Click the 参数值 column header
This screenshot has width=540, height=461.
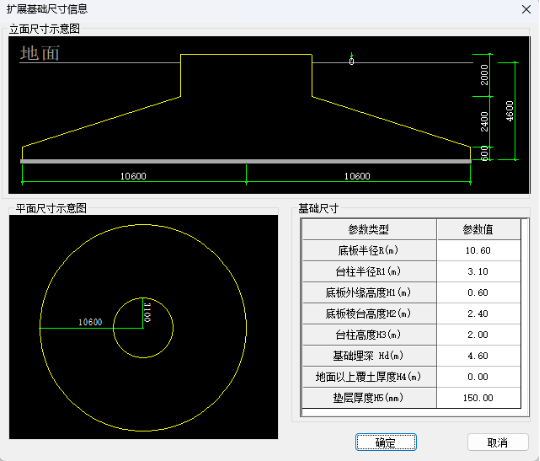478,229
